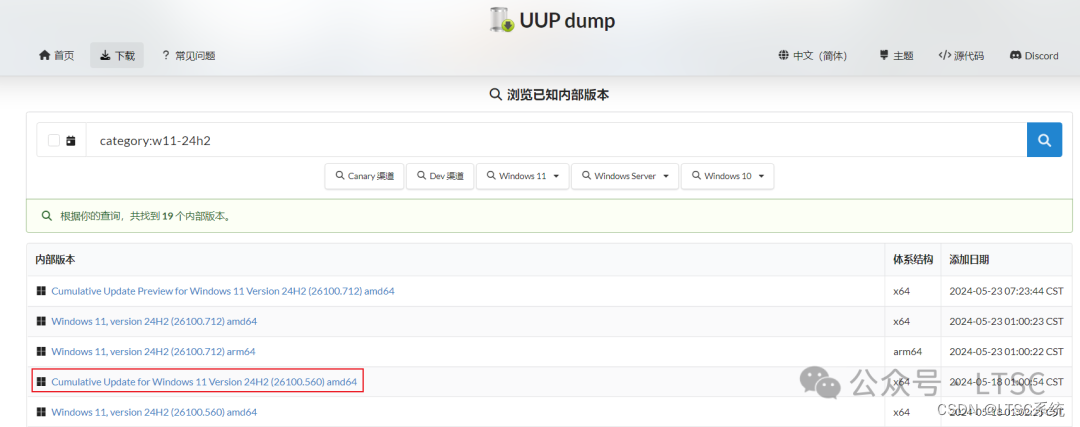The width and height of the screenshot is (1080, 427).
Task: Expand the Windows 11 dropdown
Action: point(522,176)
